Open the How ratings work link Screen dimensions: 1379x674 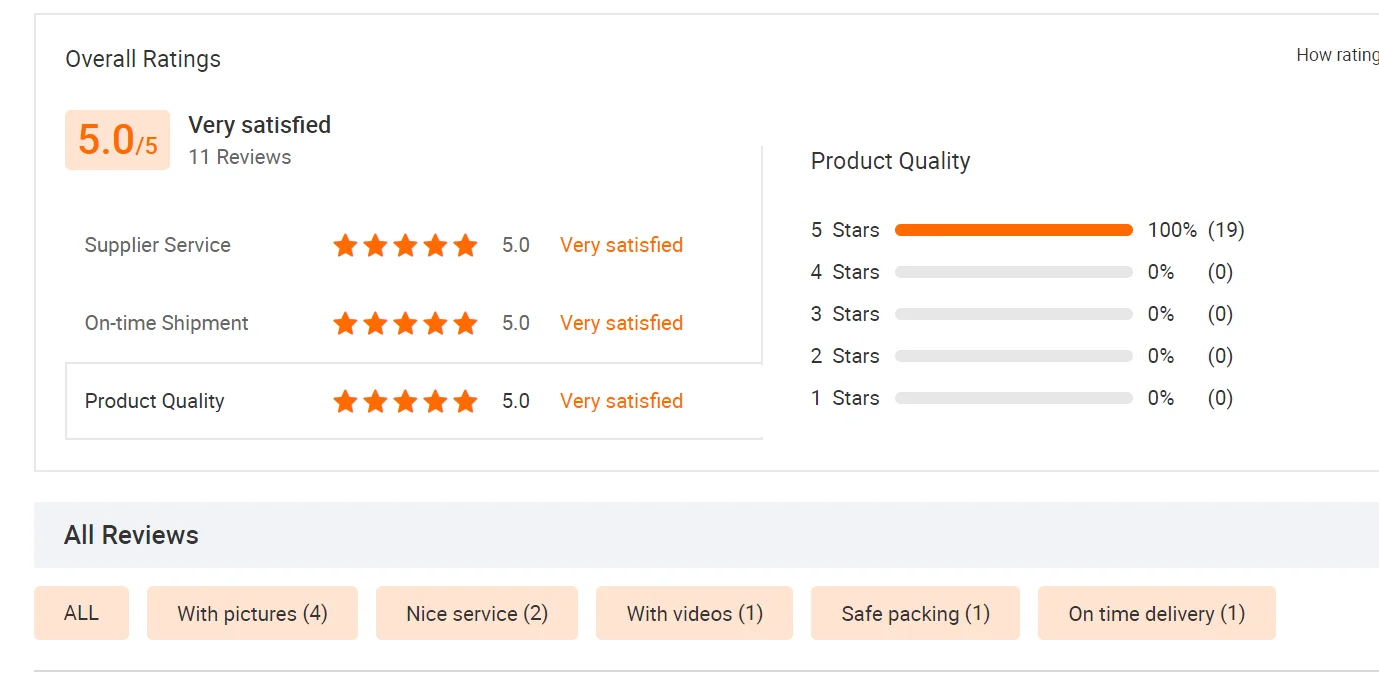tap(1337, 56)
